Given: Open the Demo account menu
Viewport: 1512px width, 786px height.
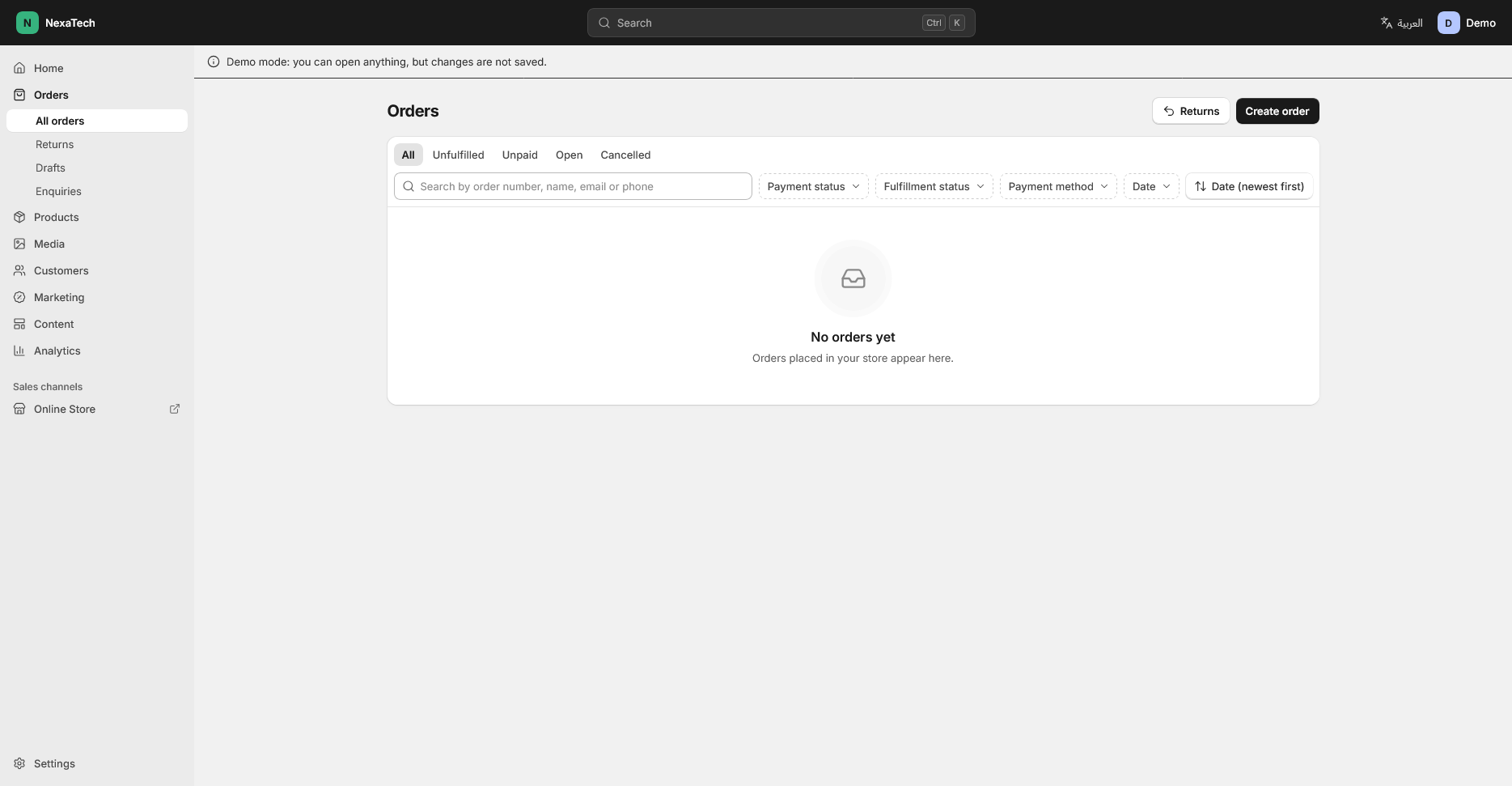Looking at the screenshot, I should coord(1467,23).
